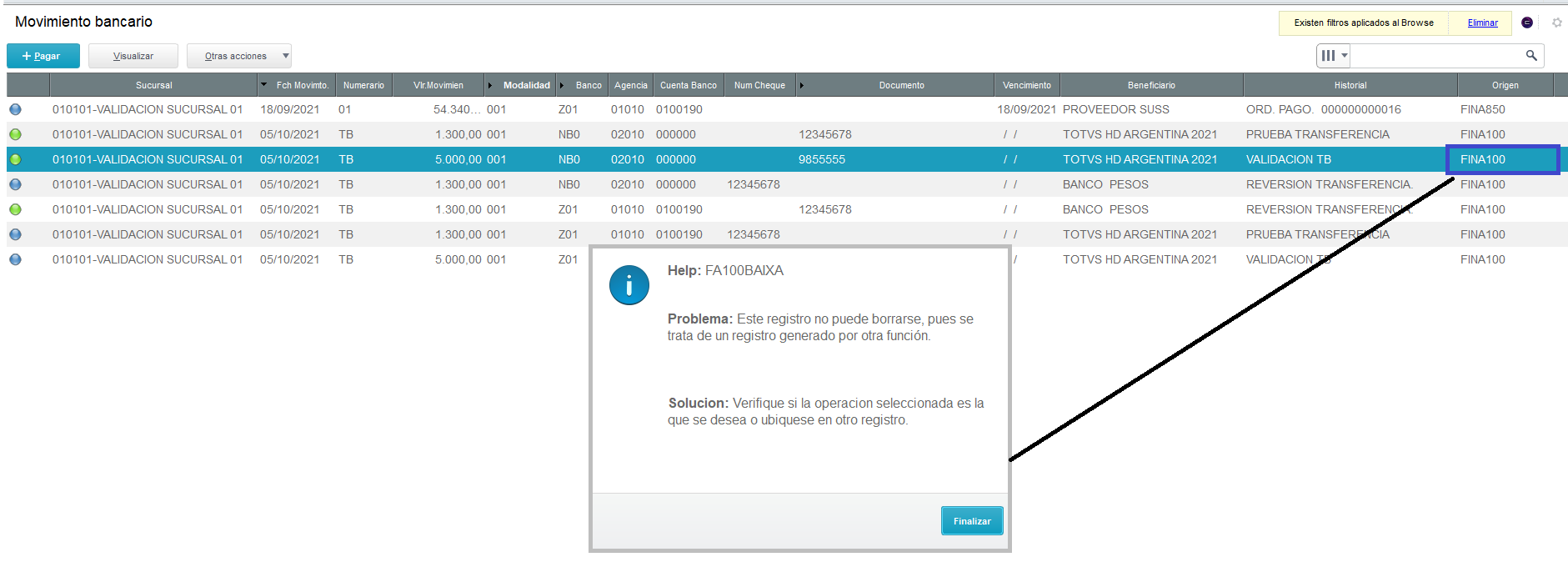Viewport: 1568px width, 567px height.
Task: Click the magnifier search icon
Action: [1531, 55]
